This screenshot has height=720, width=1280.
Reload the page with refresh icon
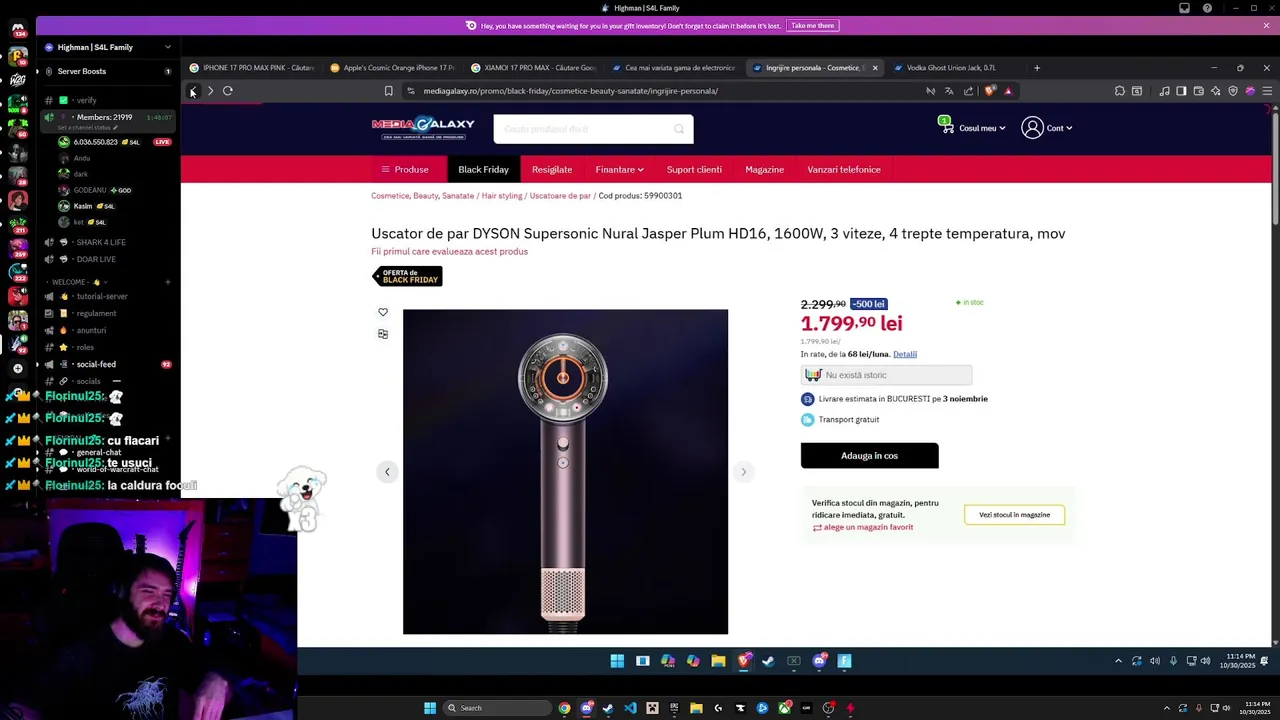[228, 91]
